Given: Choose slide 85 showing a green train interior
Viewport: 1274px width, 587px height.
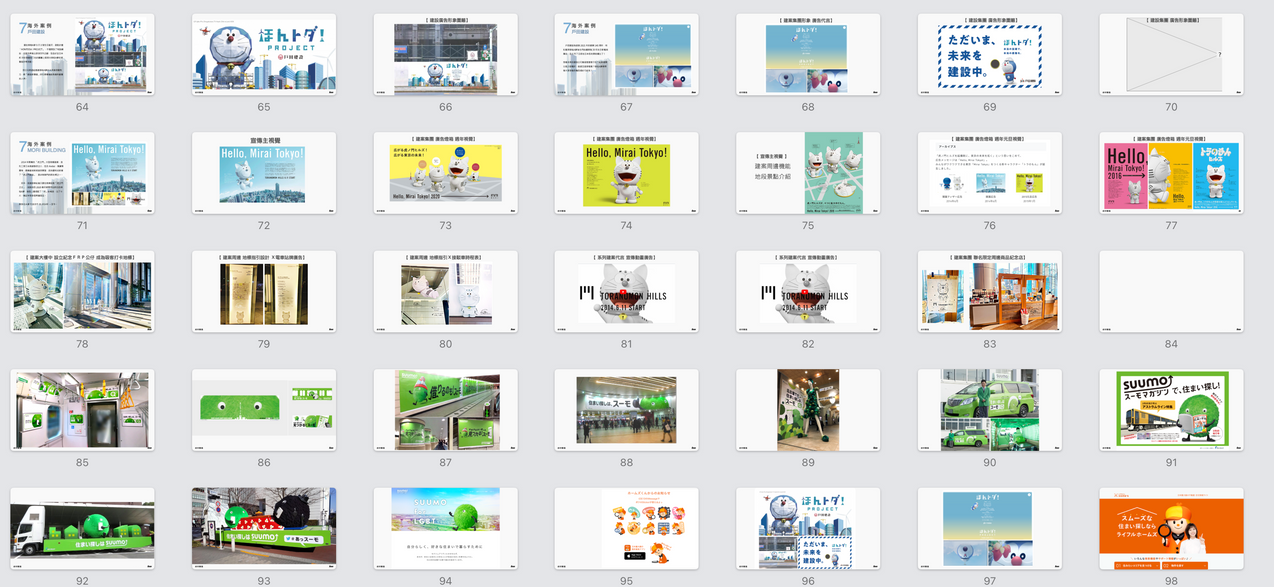Looking at the screenshot, I should pyautogui.click(x=82, y=411).
